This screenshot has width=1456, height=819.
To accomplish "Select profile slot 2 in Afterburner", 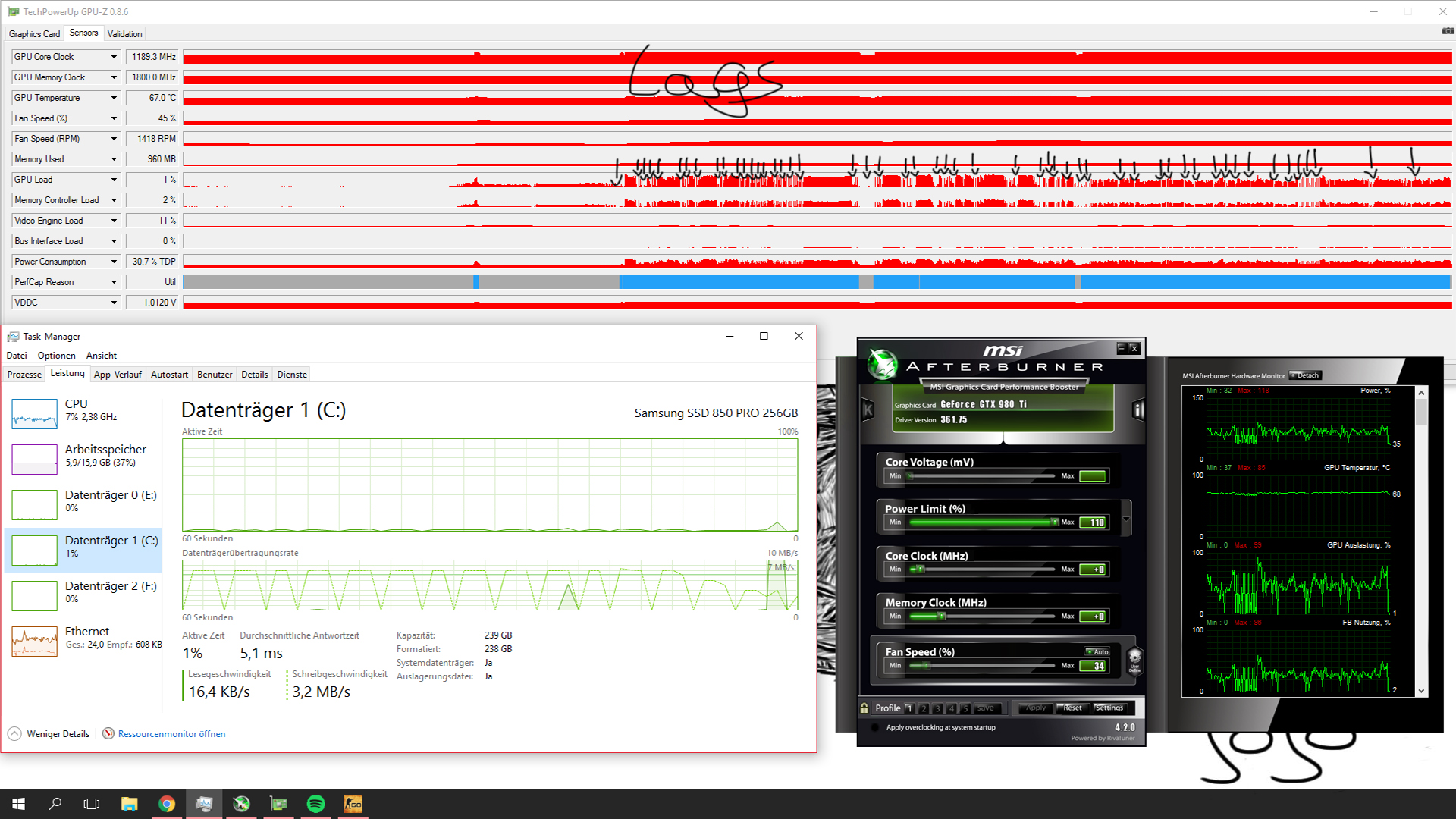I will (923, 708).
